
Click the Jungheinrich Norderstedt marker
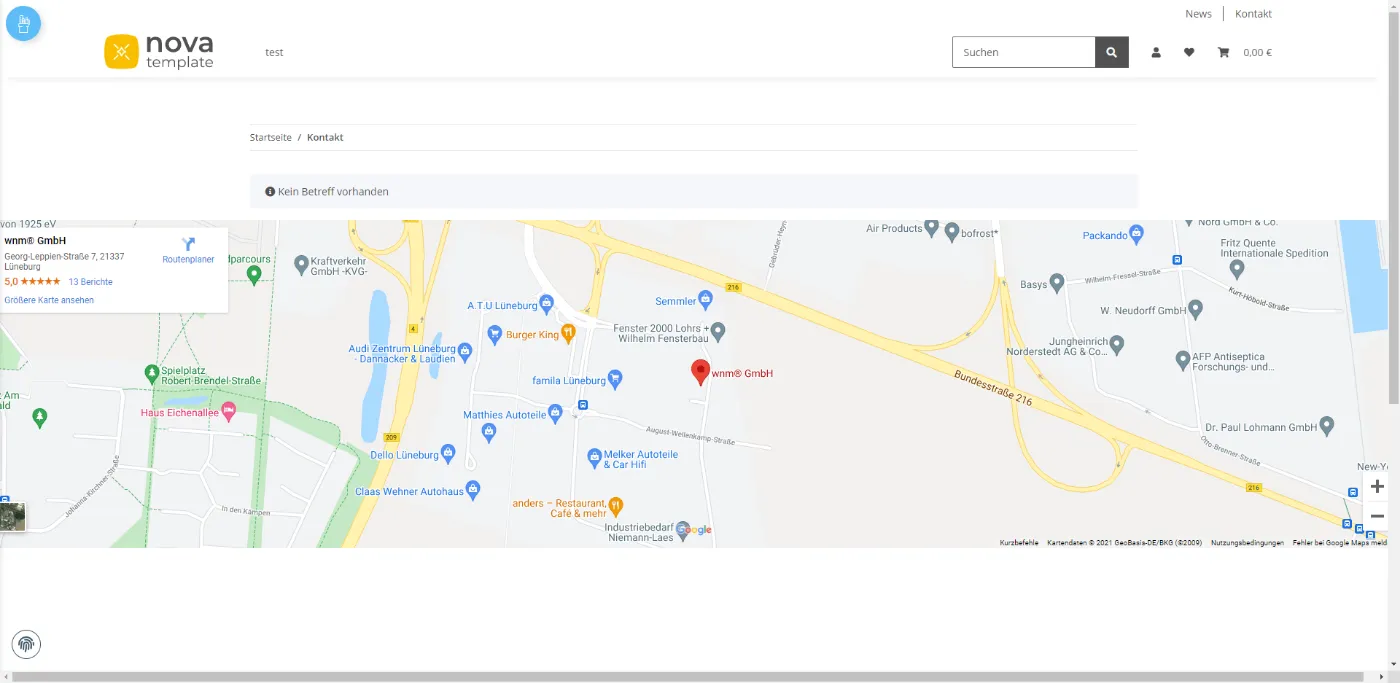(x=1118, y=344)
